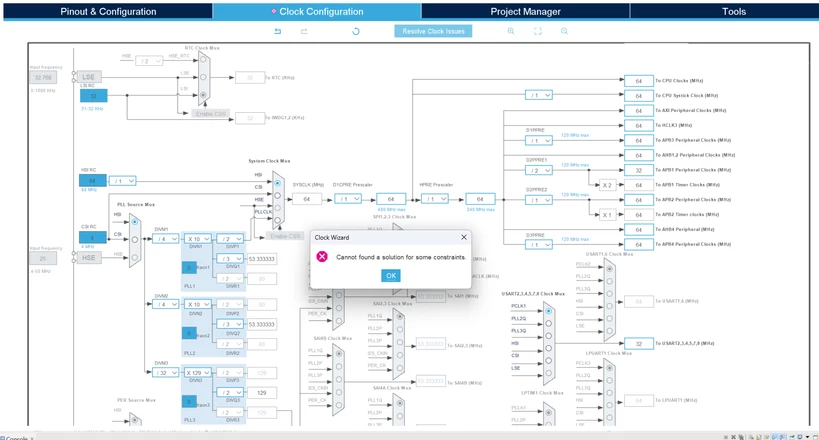This screenshot has width=819, height=440.
Task: Open the DIVM3 /32 dropdown
Action: [x=166, y=373]
